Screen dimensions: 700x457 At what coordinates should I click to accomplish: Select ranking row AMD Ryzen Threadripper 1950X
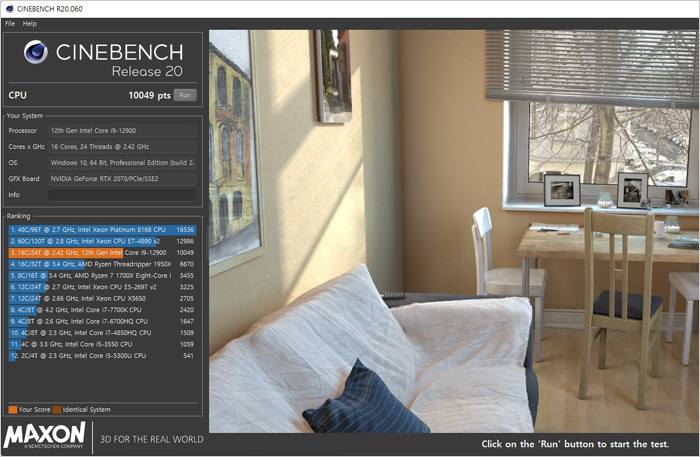[102, 264]
